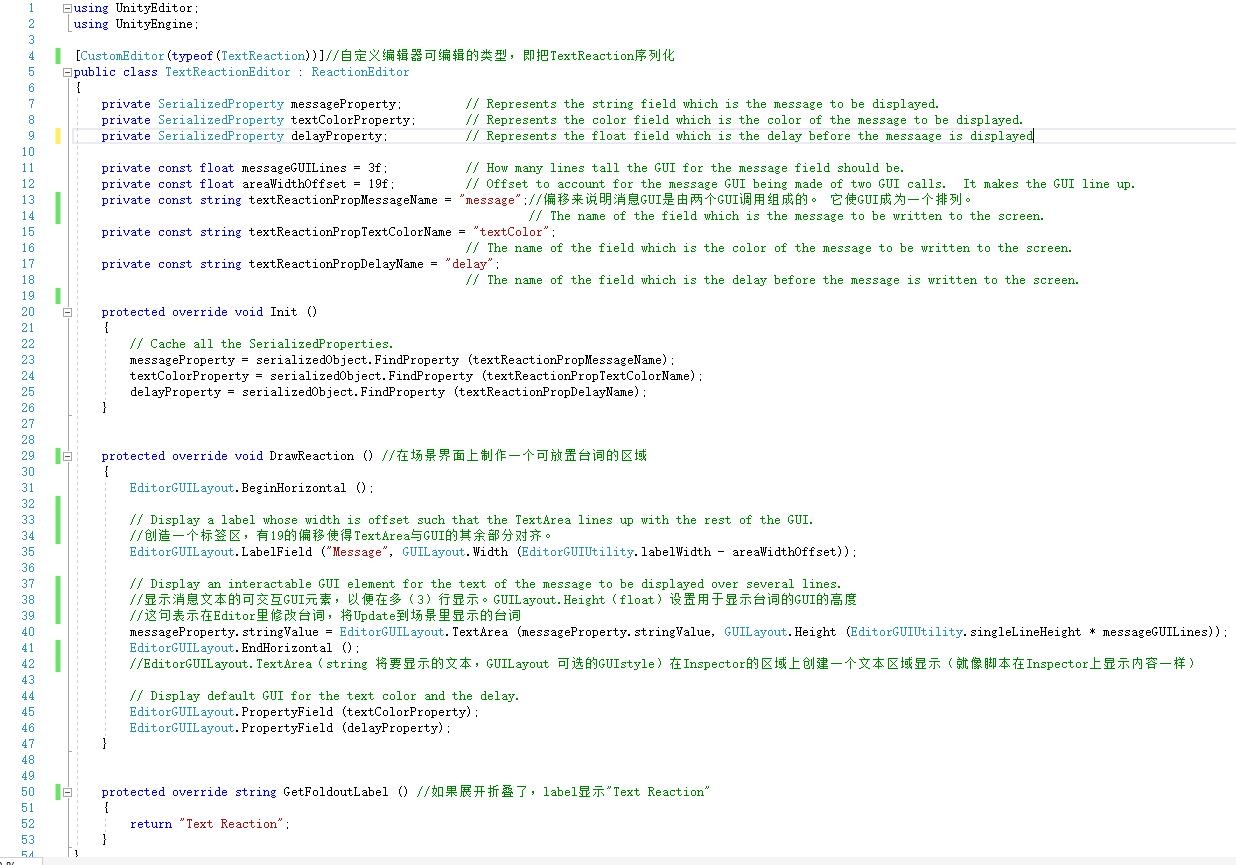Click line number 9 in the gutter
Screen dimensions: 1236x865
[31, 136]
